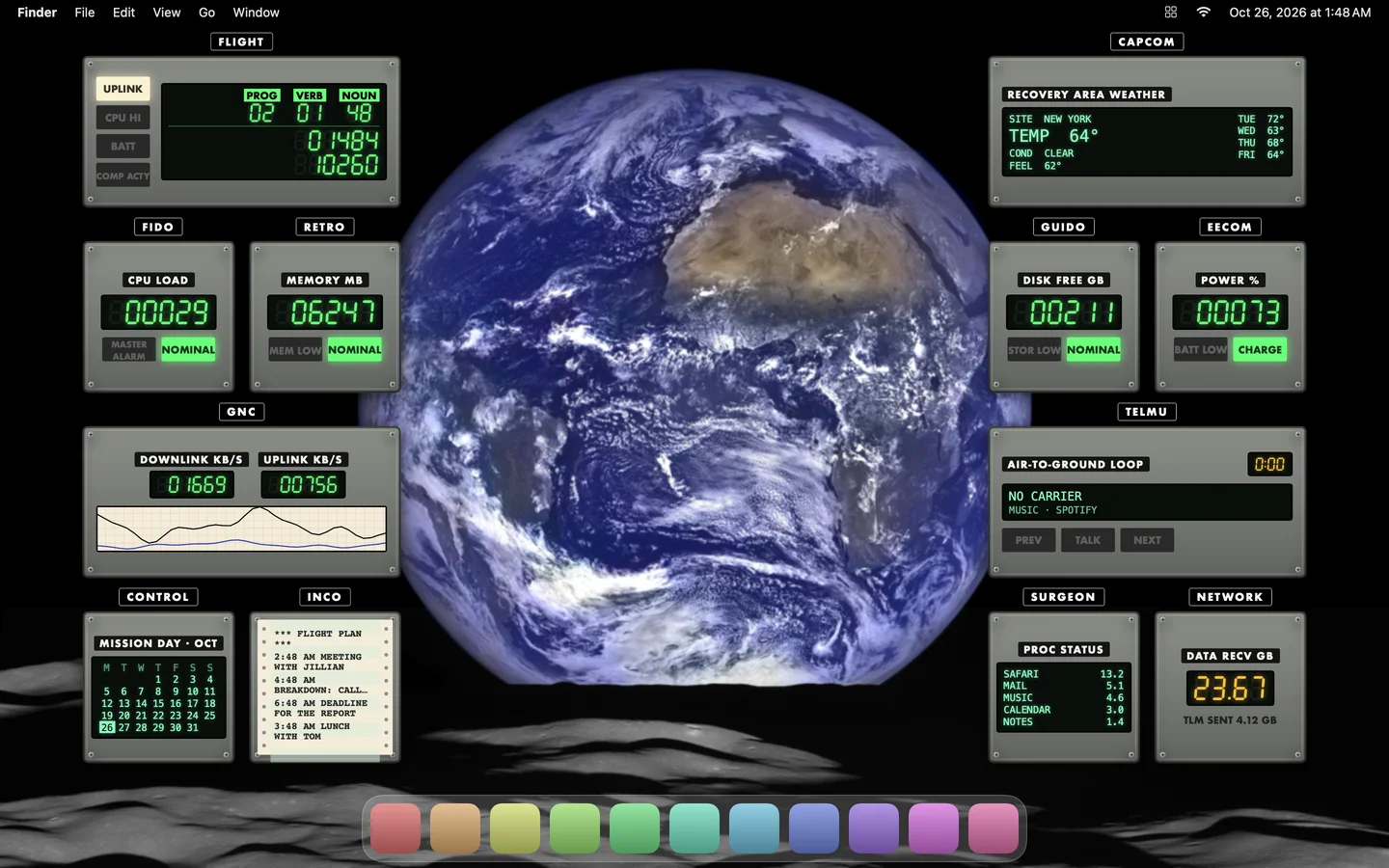Click NOMINAL light under DISK FREE GB
1389x868 pixels.
point(1094,350)
